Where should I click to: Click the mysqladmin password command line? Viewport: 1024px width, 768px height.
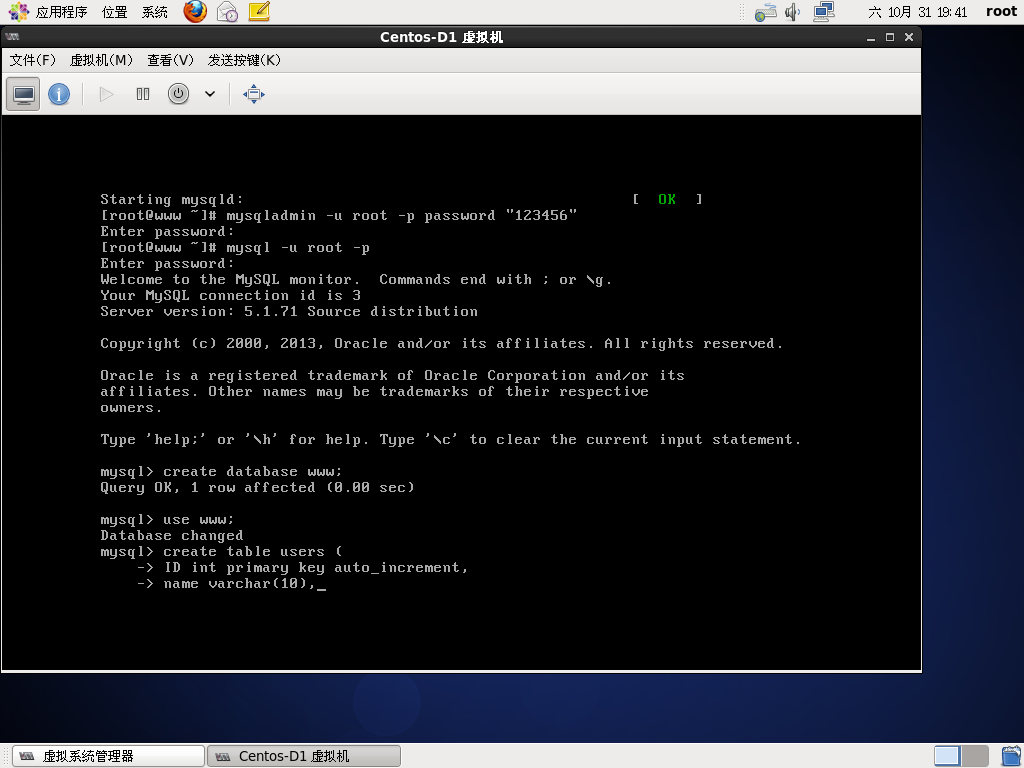338,216
